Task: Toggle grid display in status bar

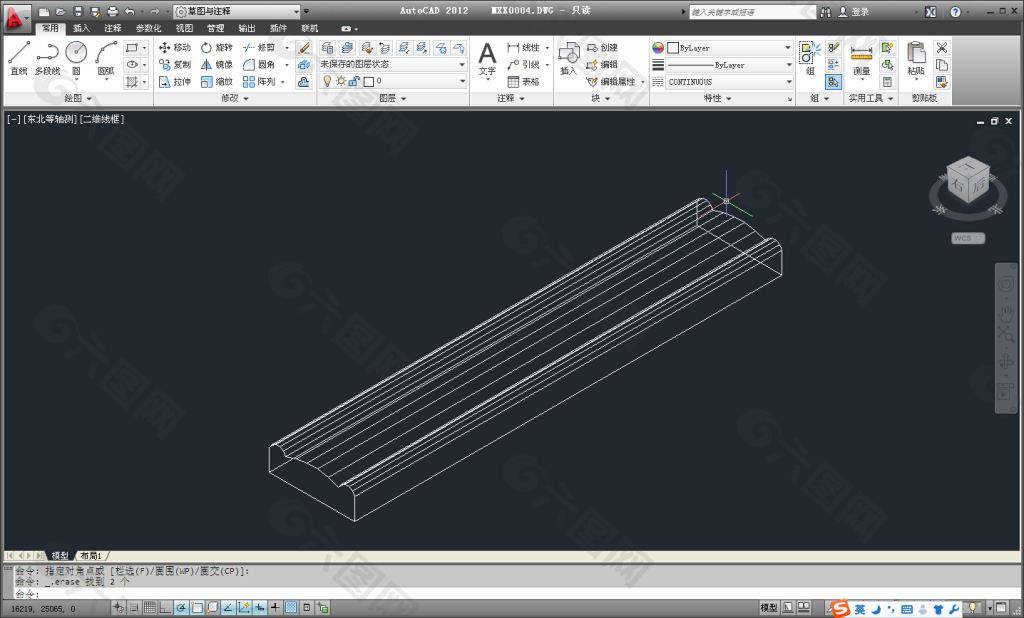Action: (150, 607)
